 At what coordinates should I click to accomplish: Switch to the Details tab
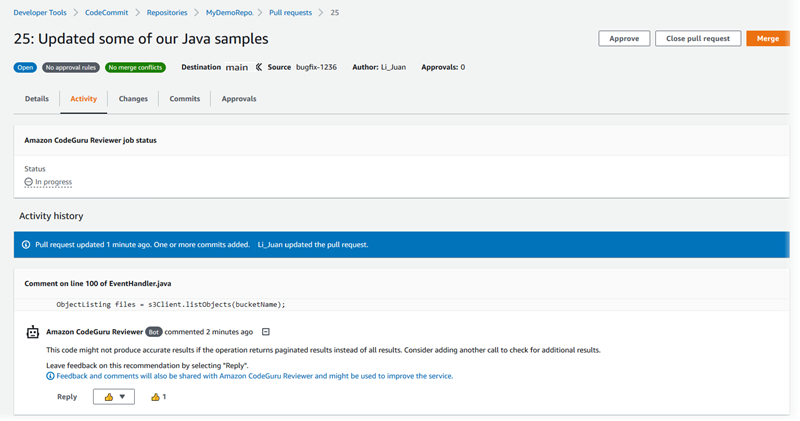click(x=37, y=99)
